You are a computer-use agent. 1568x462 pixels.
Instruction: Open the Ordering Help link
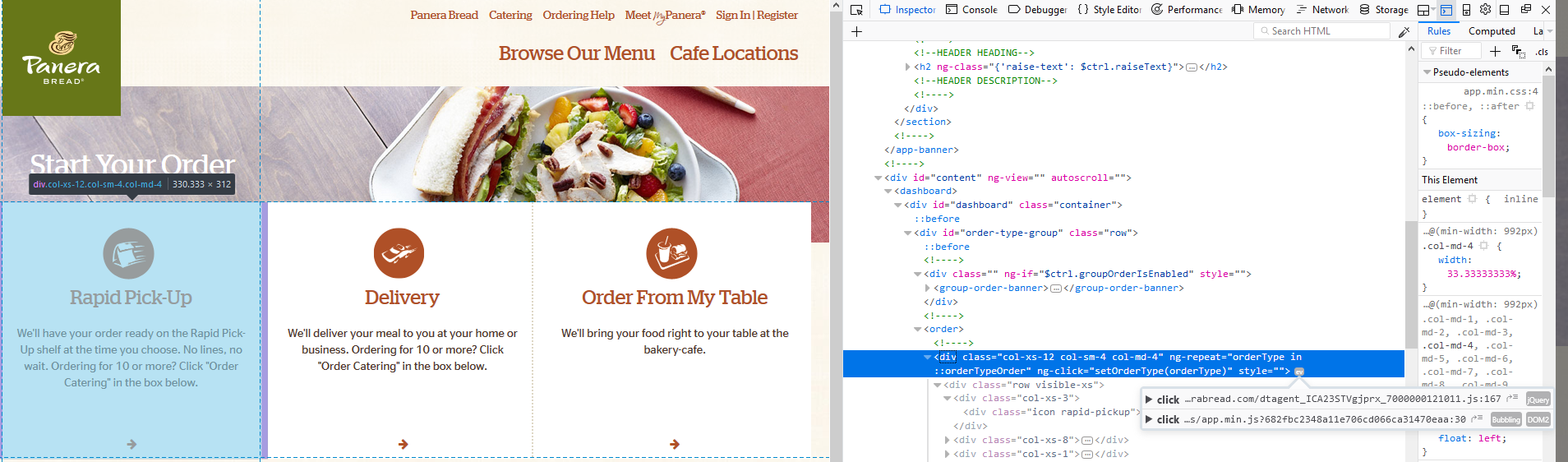click(x=579, y=15)
